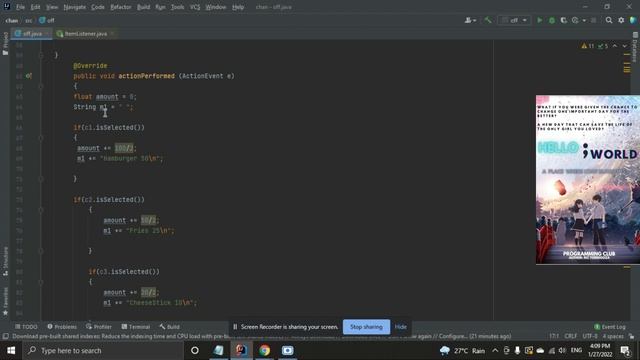Select the off.java editor tab
The height and width of the screenshot is (360, 640).
coord(32,34)
